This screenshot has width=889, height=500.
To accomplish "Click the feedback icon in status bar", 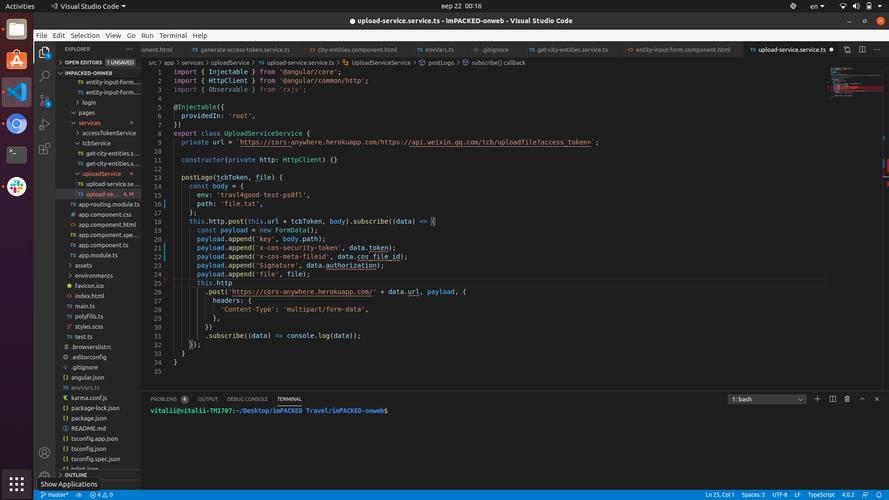I will click(865, 495).
